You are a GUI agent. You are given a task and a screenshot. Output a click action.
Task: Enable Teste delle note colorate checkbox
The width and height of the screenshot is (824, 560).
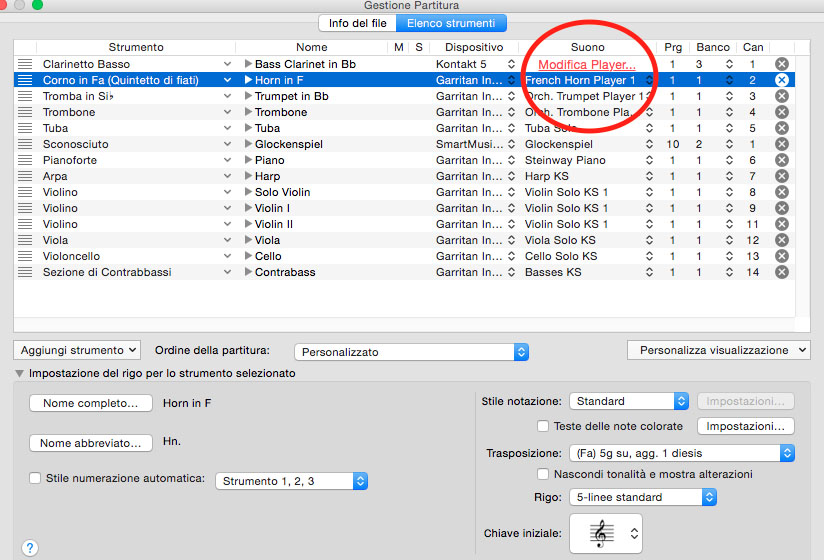[x=545, y=426]
